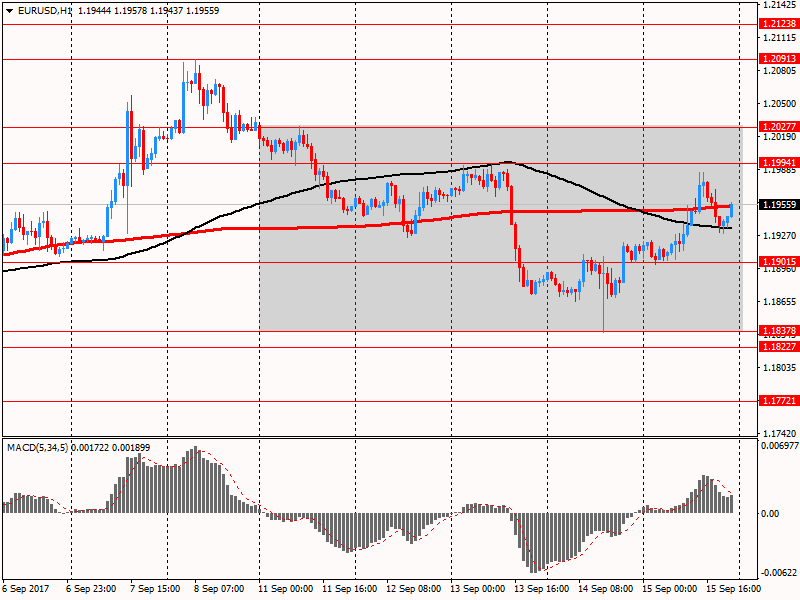
Task: Select the 1.20190 price scale value
Action: coord(780,137)
